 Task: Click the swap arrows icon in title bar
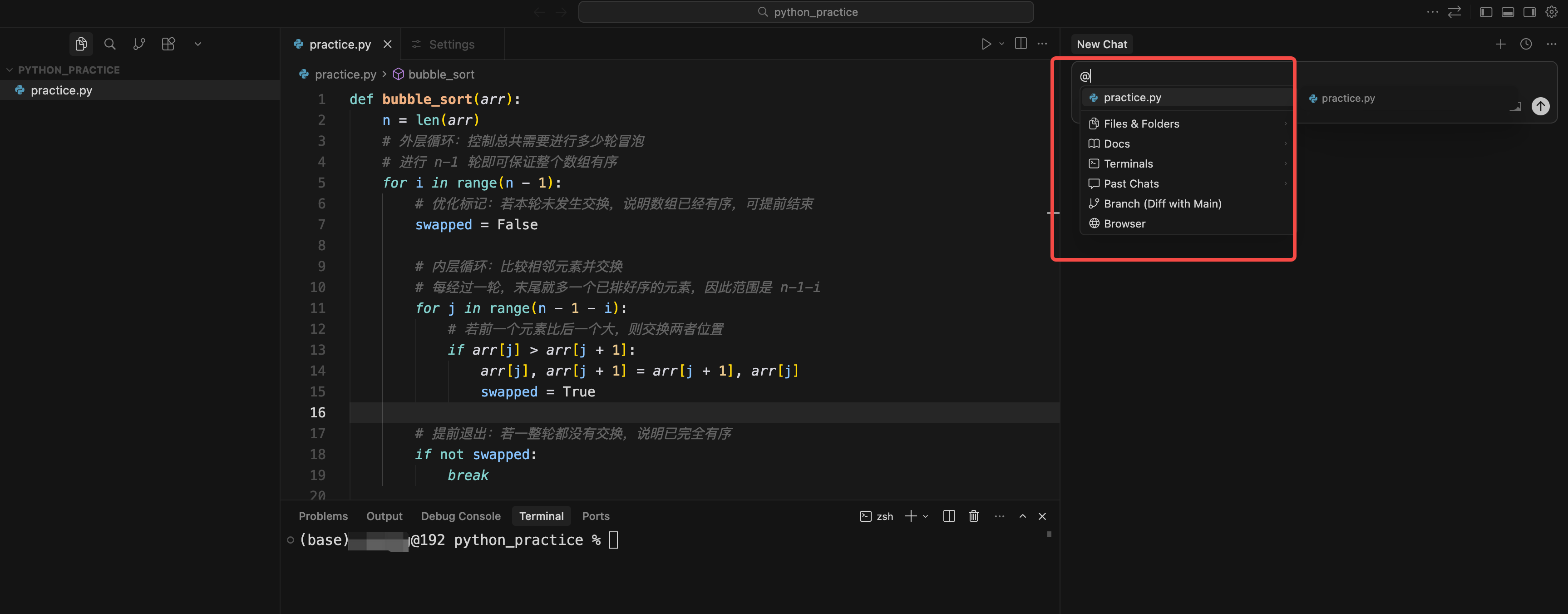[1454, 12]
